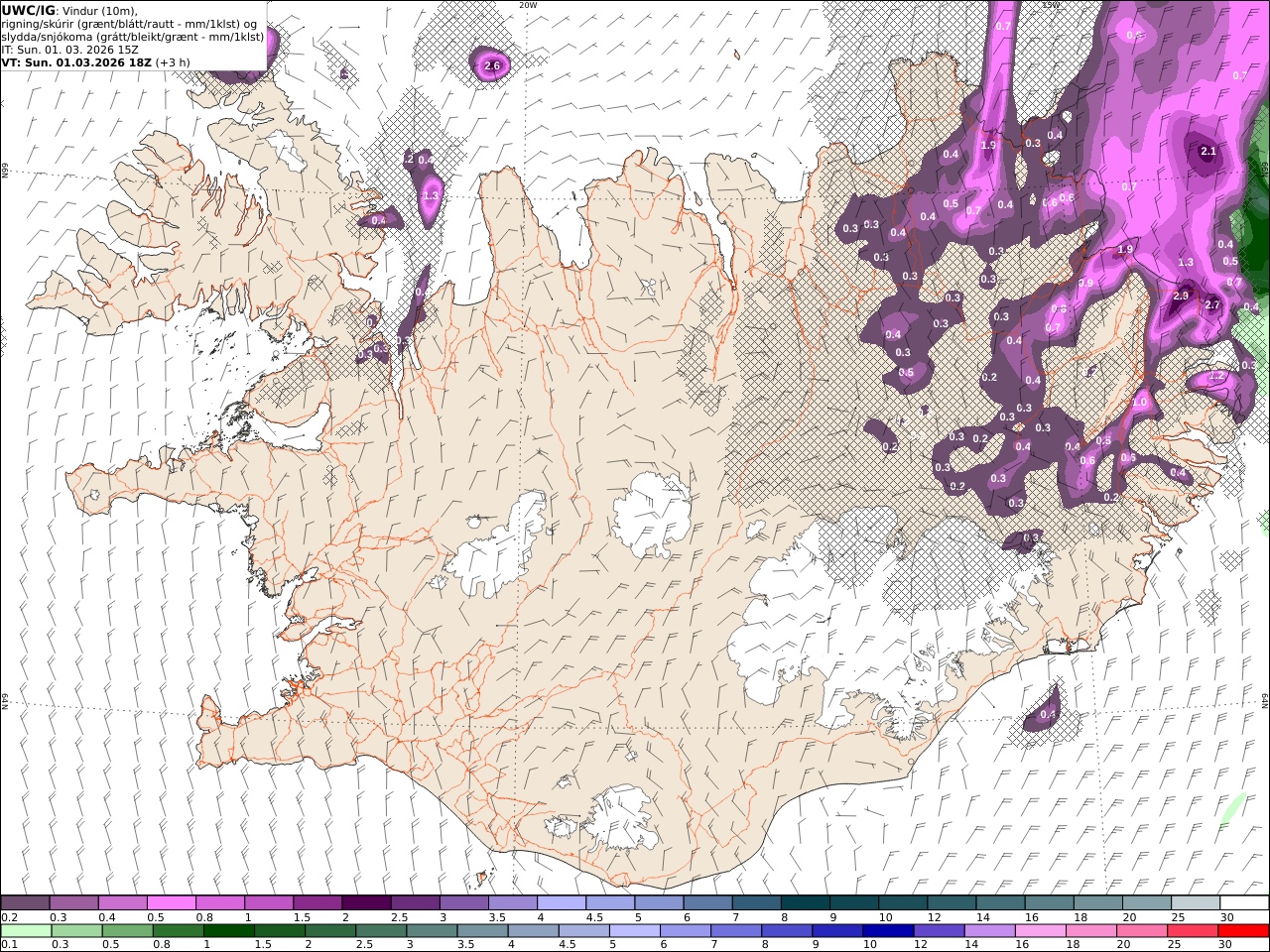The height and width of the screenshot is (952, 1270).
Task: Select the light pink rain swatch between 16 and 18
Action: coord(1039,930)
